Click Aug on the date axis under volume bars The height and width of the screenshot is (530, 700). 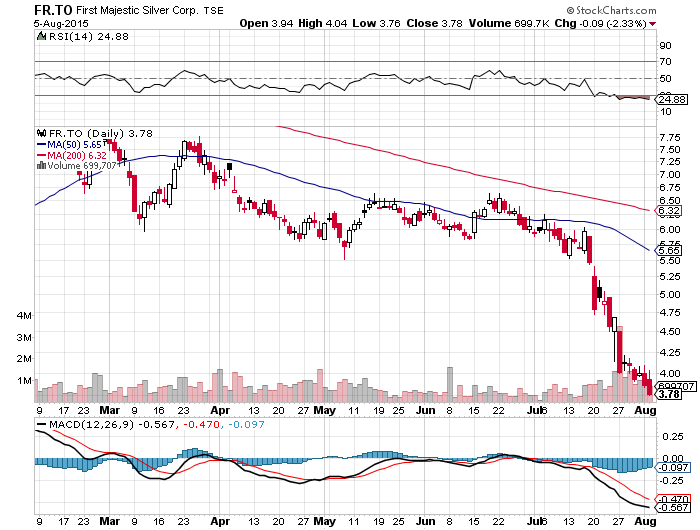click(x=646, y=410)
